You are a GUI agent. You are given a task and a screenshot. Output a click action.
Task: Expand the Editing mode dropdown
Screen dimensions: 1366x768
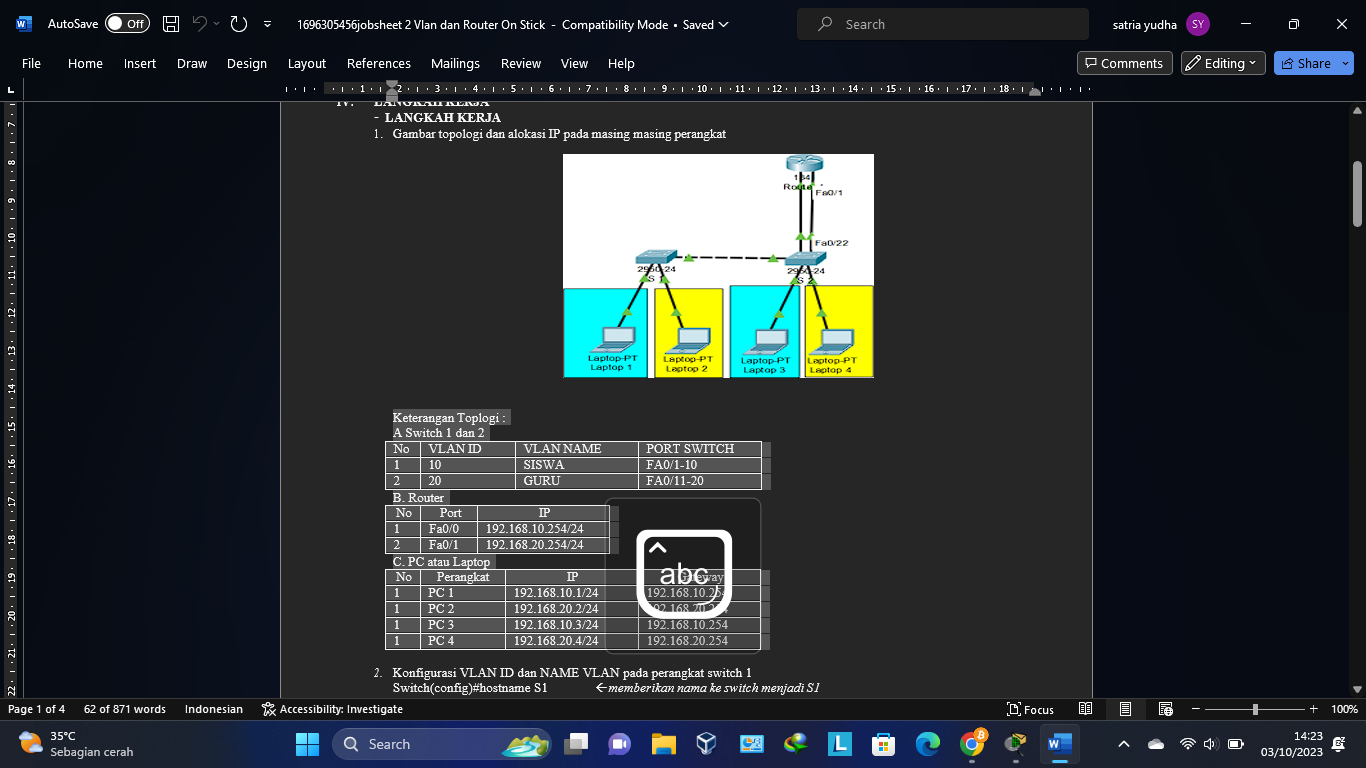1223,63
